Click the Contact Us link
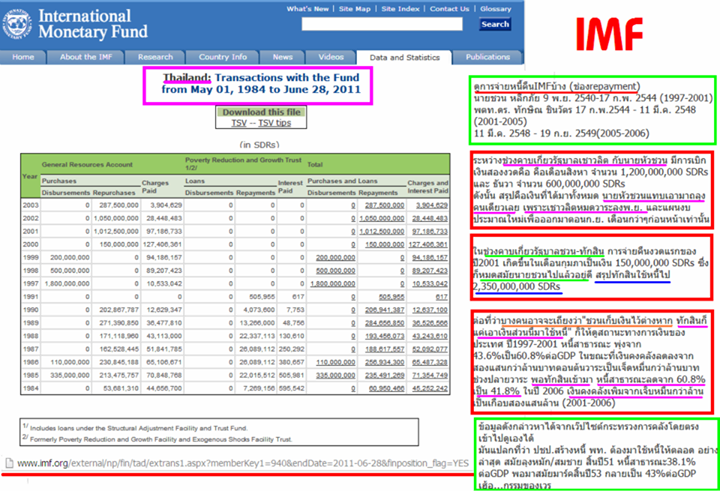This screenshot has height=491, width=720. 450,9
